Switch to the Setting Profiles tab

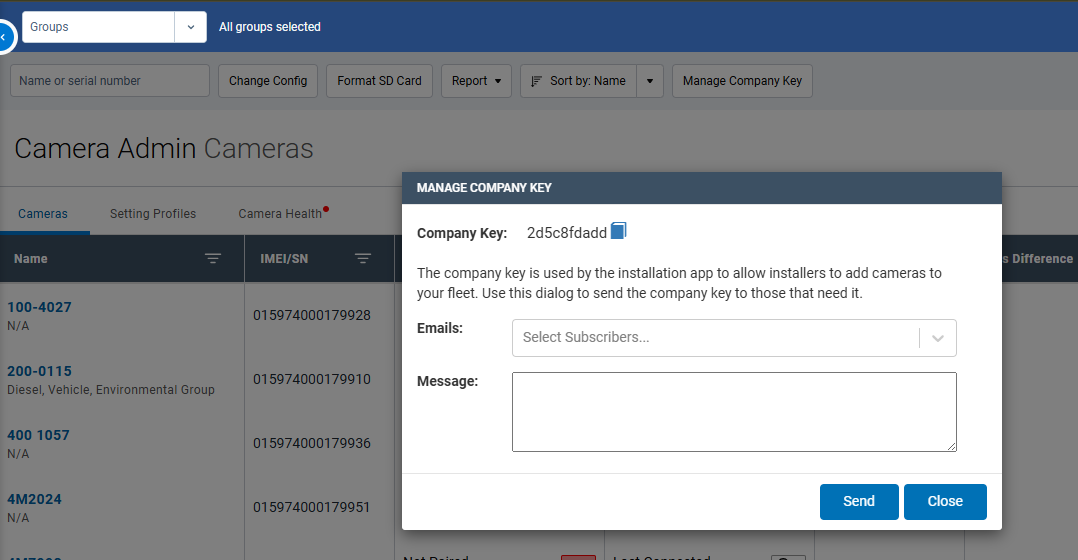[x=153, y=214]
